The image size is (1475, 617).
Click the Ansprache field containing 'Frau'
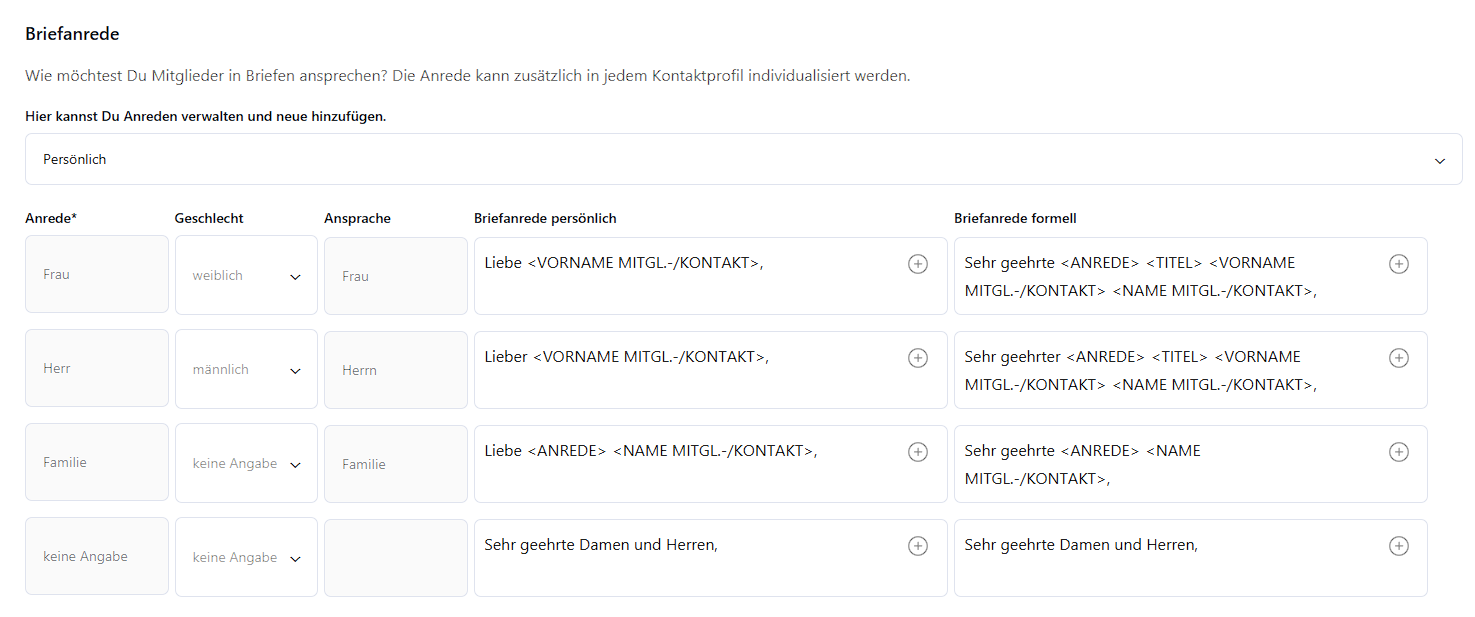click(x=396, y=276)
